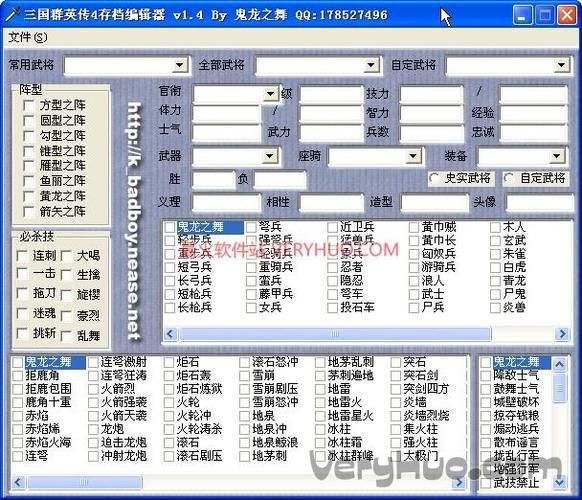Enable the 一击 skill checkbox
582x500 pixels.
point(22,274)
